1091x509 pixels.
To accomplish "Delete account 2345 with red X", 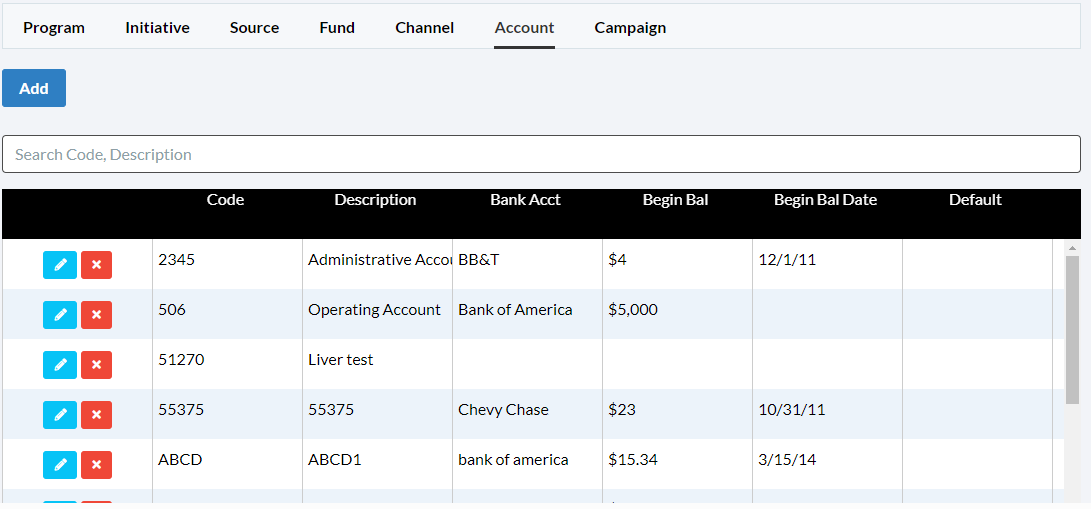I will tap(96, 265).
